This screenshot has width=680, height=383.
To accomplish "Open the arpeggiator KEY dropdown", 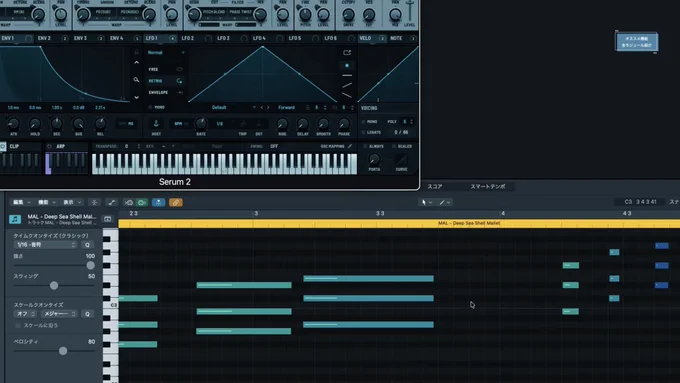I will 167,146.
